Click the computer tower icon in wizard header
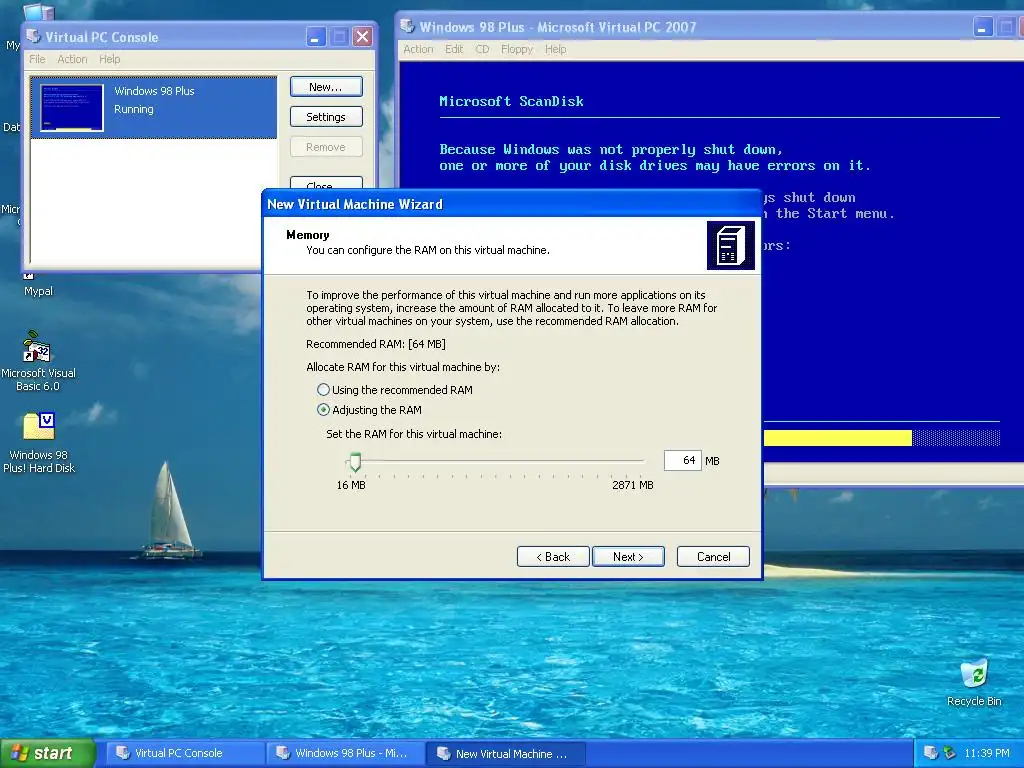 (x=731, y=246)
